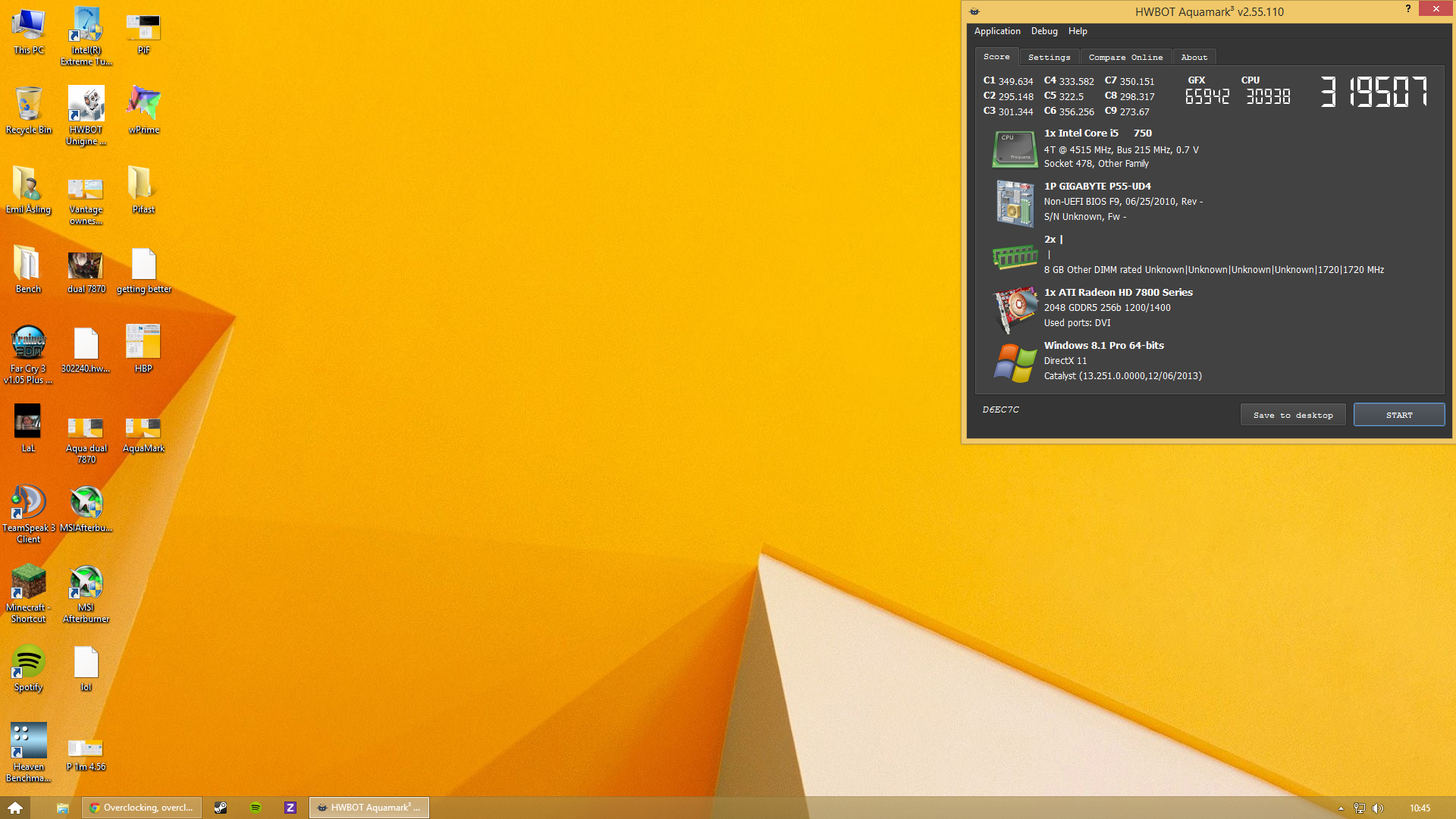Click the START benchmark button
Image resolution: width=1456 pixels, height=819 pixels.
point(1398,415)
